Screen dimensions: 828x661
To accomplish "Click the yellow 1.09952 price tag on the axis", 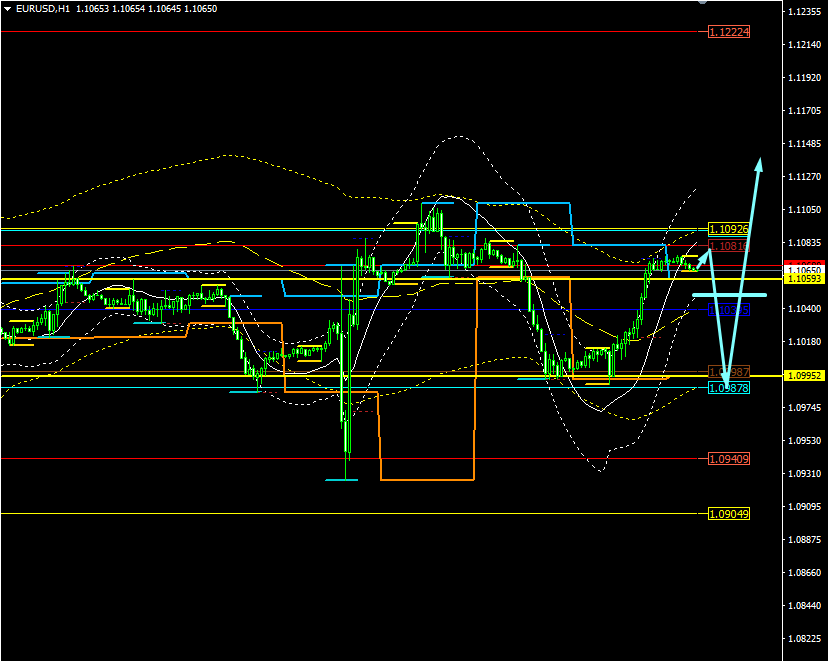I will tap(805, 375).
